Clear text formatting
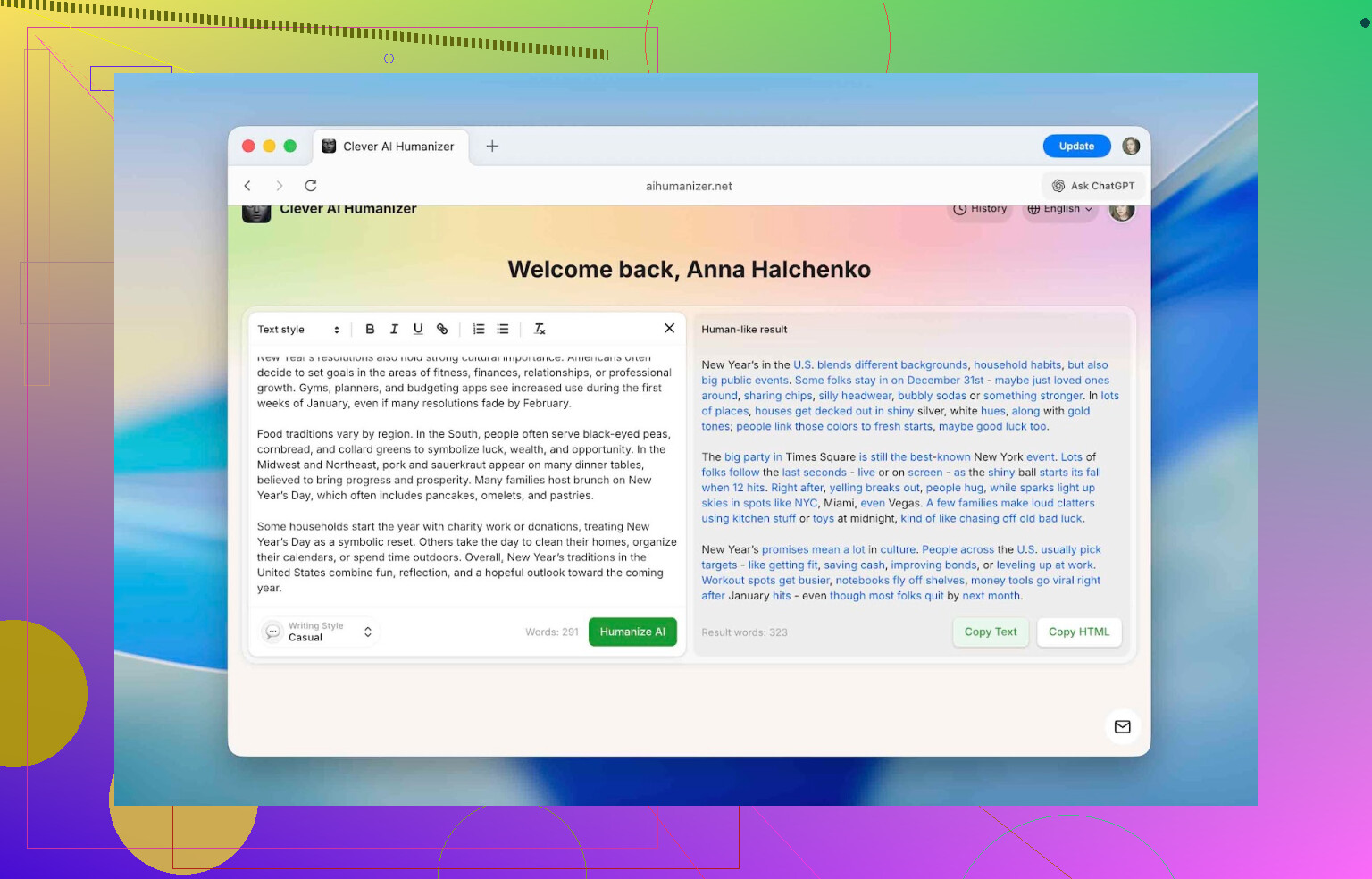 click(540, 329)
